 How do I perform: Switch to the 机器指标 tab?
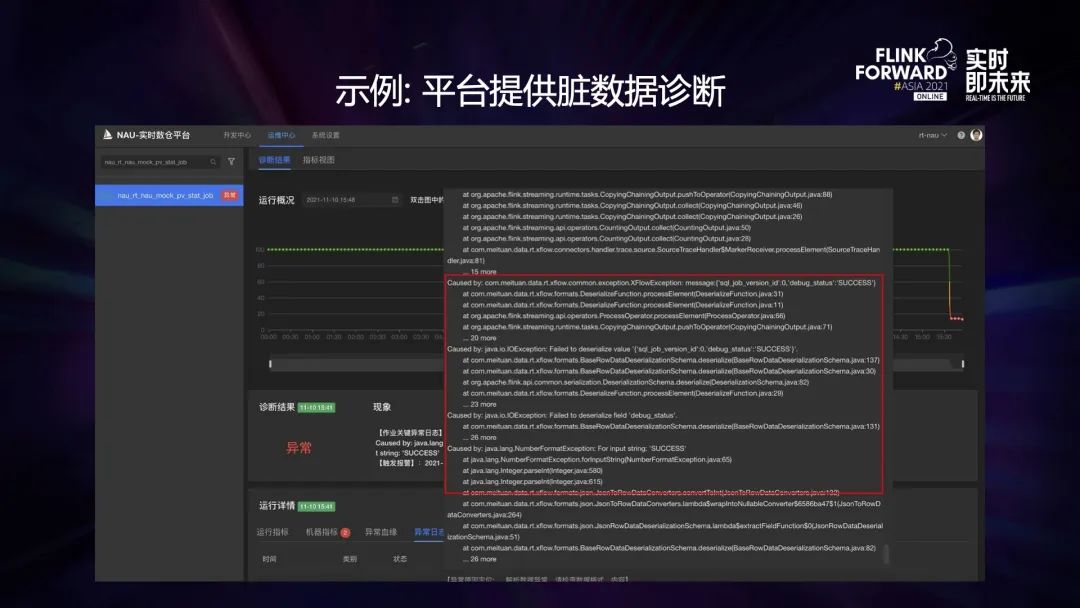[322, 532]
